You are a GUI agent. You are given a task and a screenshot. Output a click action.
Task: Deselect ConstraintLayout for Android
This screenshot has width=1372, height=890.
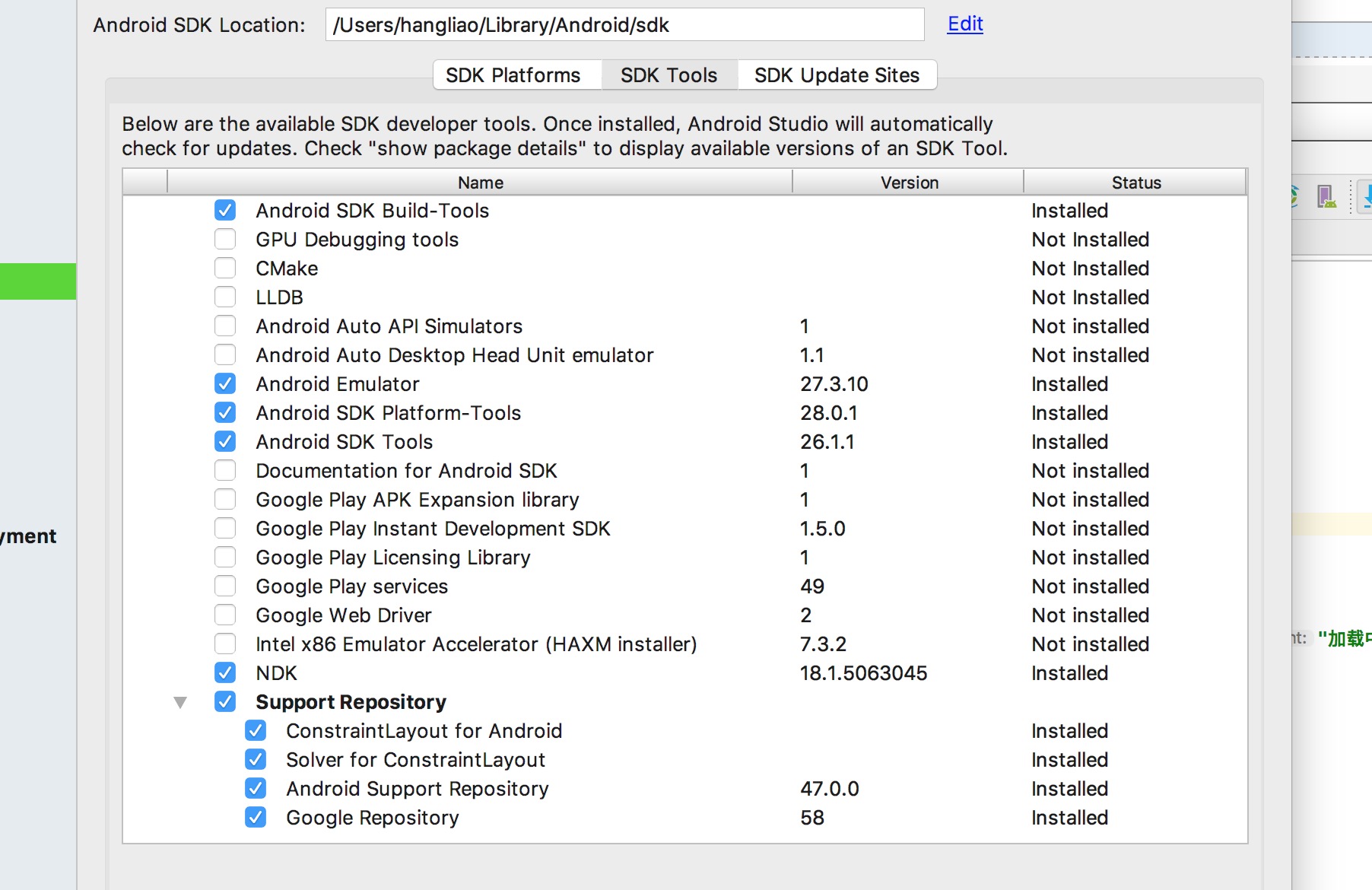pos(256,730)
